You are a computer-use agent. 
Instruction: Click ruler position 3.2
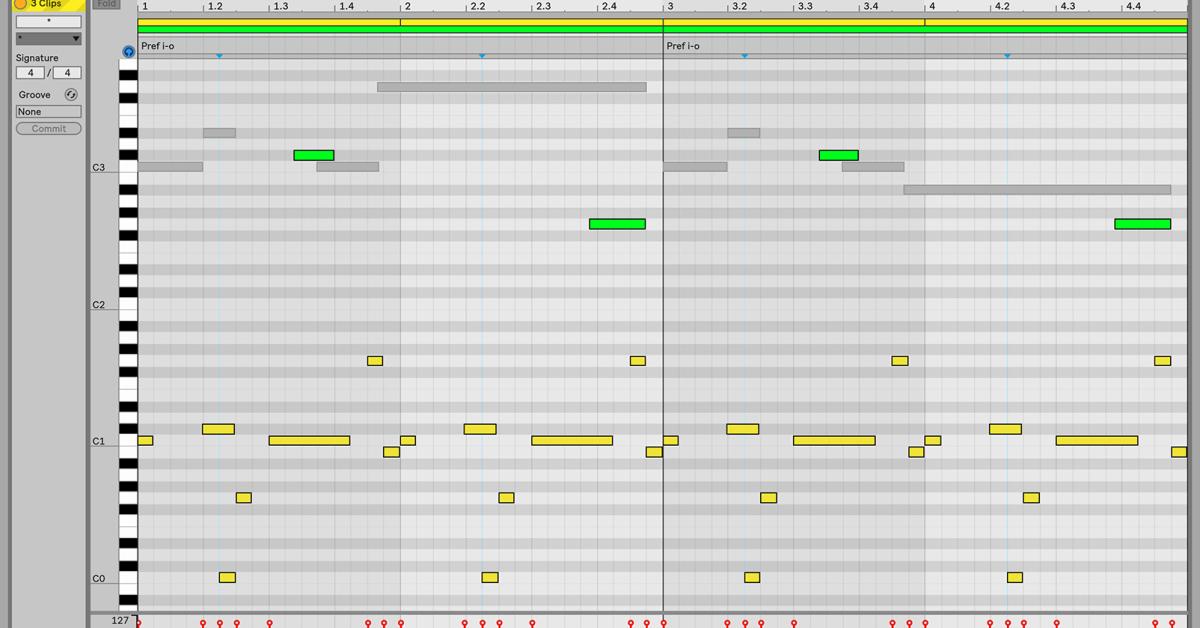click(x=739, y=6)
